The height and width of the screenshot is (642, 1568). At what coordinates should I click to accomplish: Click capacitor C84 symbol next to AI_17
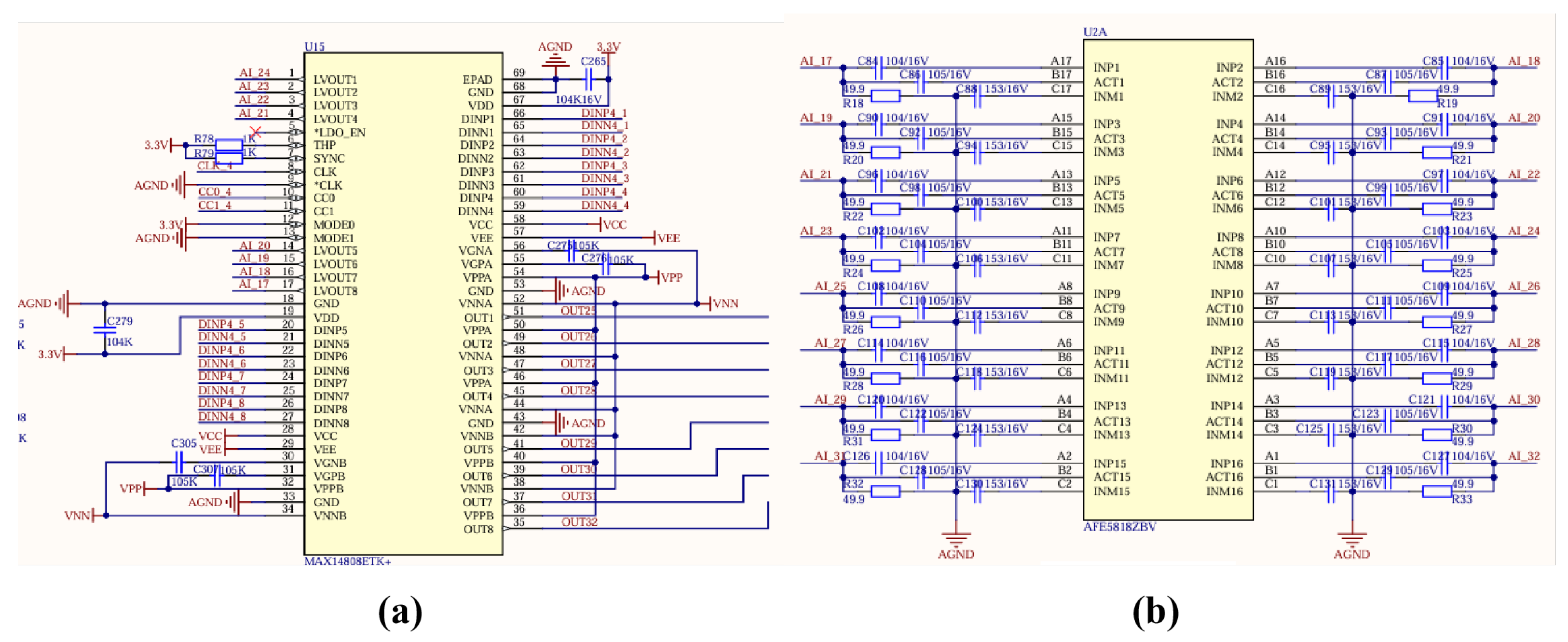[x=878, y=68]
